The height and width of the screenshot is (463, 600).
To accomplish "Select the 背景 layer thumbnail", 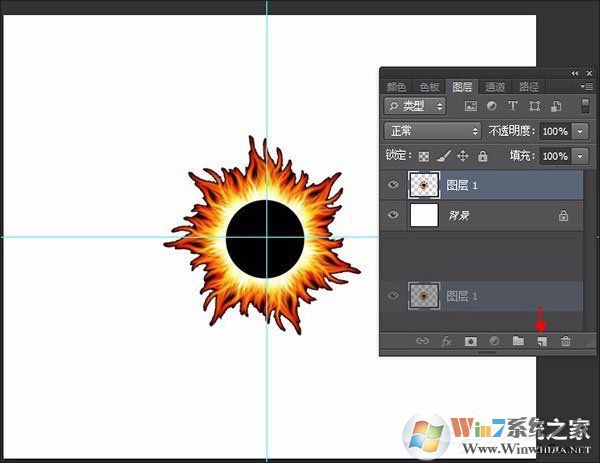I will coord(425,215).
